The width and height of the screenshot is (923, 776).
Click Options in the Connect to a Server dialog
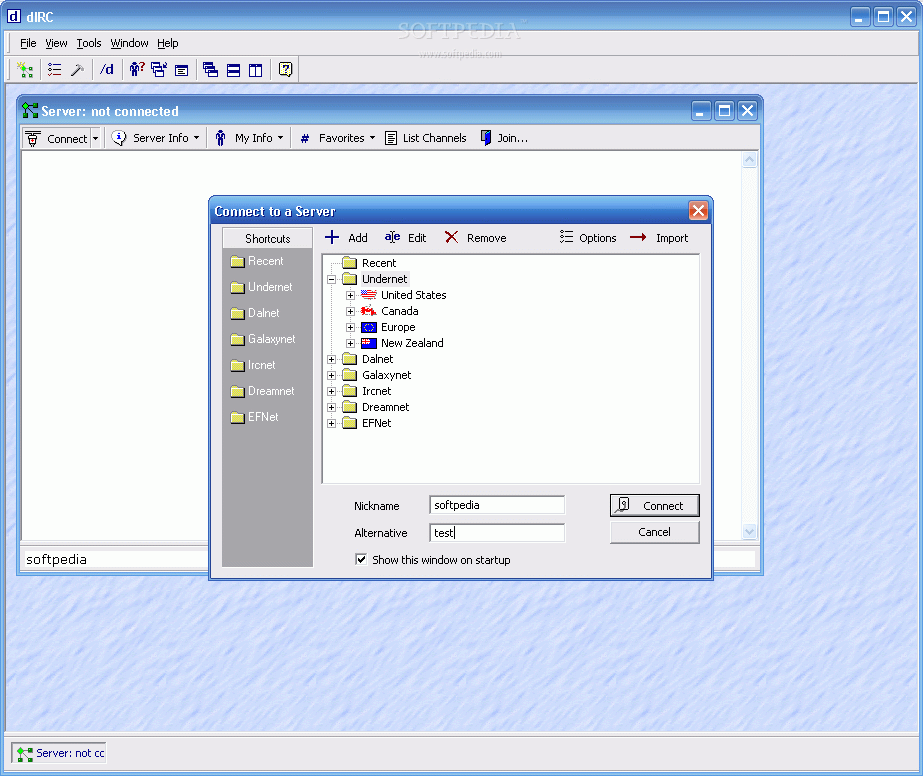587,238
